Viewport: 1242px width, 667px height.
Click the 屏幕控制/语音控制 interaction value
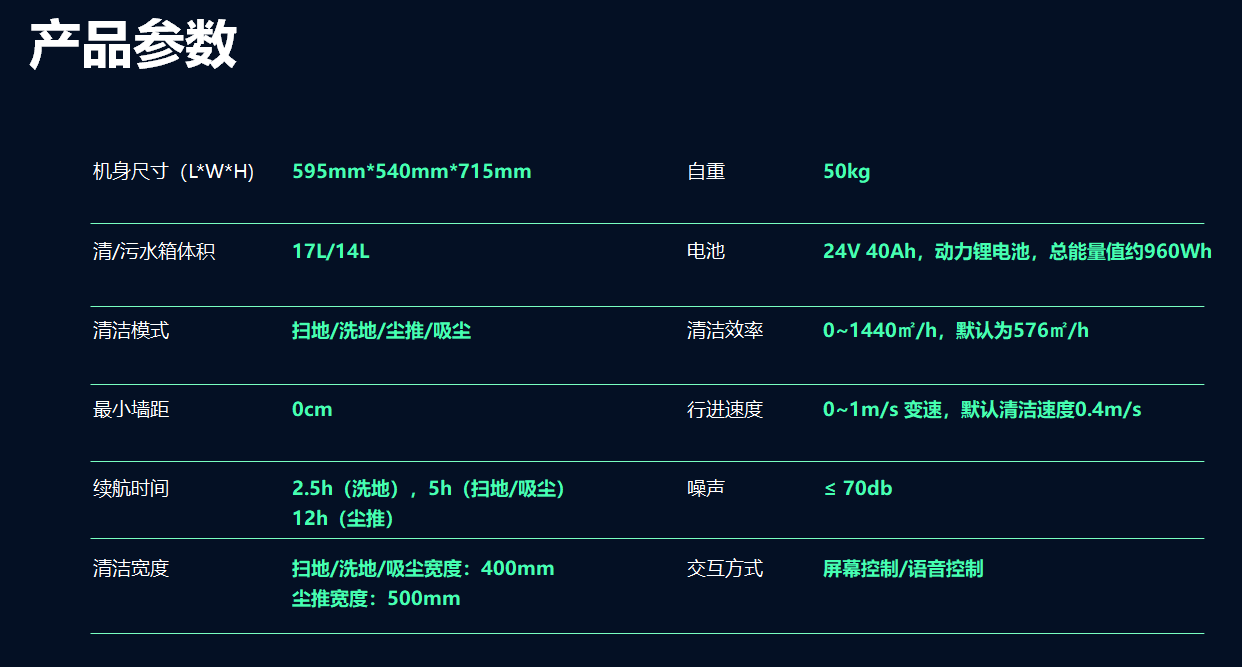(903, 569)
